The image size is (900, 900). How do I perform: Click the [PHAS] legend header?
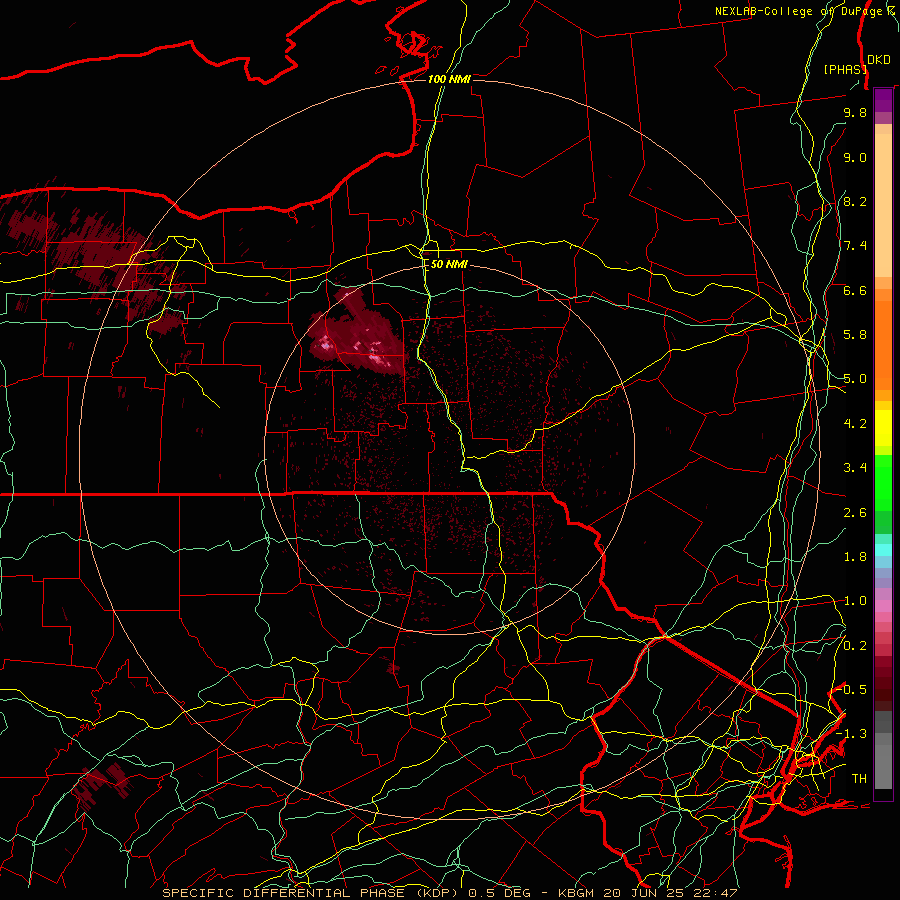click(x=845, y=69)
